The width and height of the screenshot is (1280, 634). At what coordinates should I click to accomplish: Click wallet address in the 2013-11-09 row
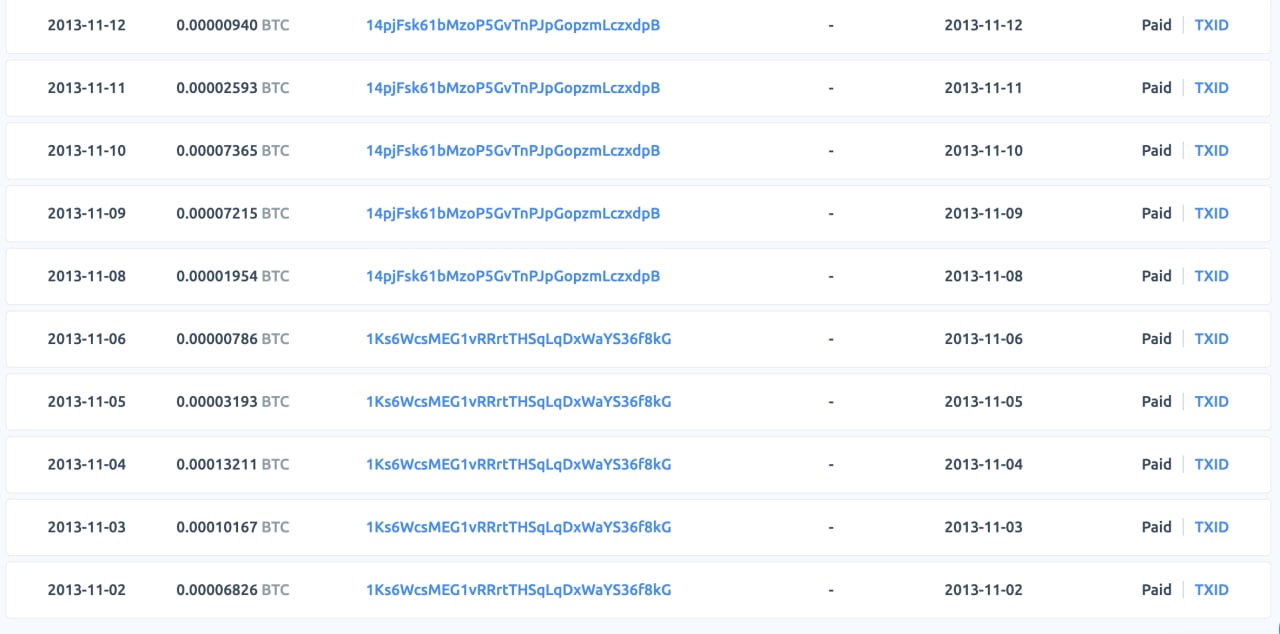(x=513, y=213)
